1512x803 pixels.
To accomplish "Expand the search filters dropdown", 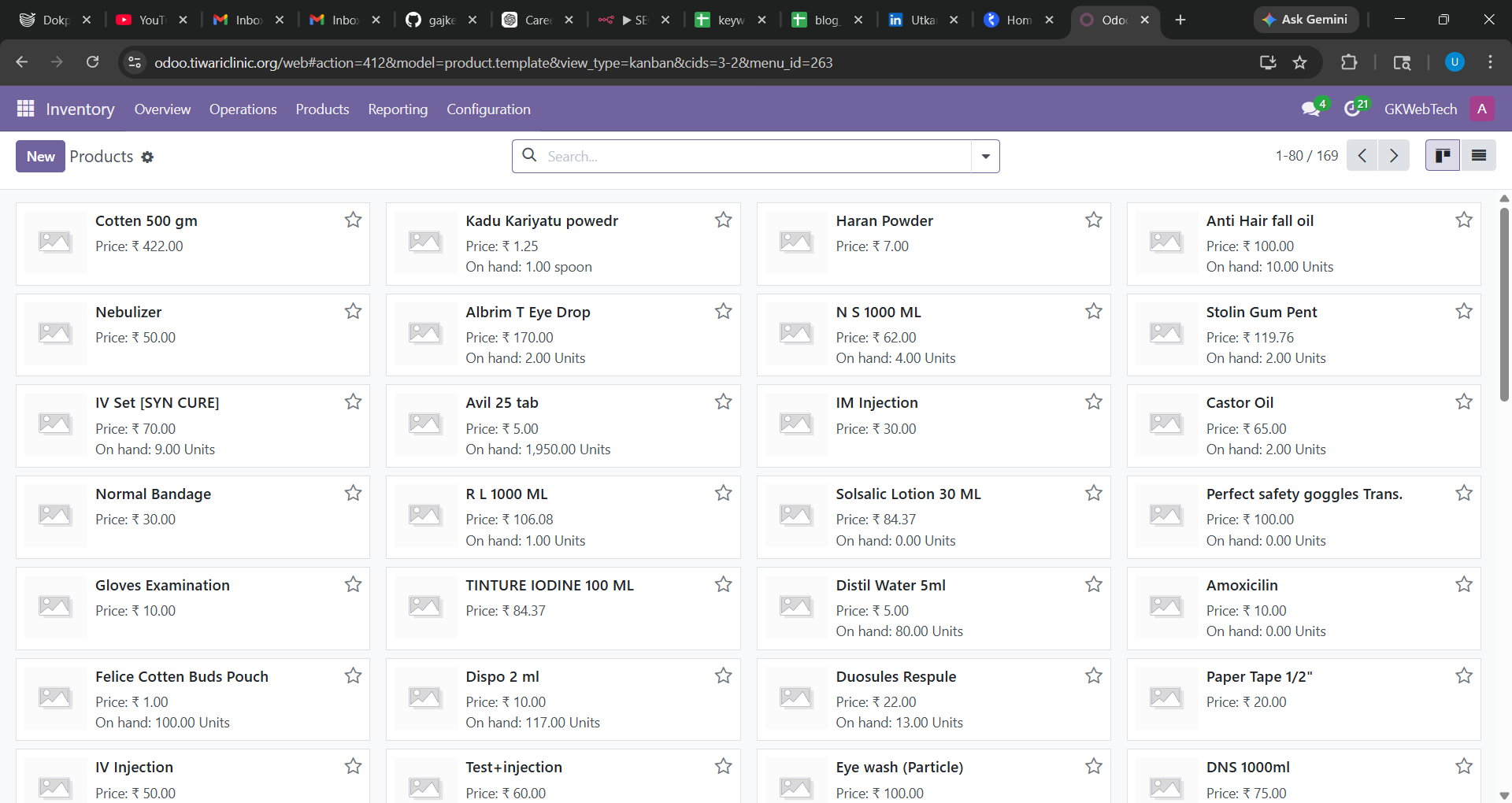I will 985,156.
